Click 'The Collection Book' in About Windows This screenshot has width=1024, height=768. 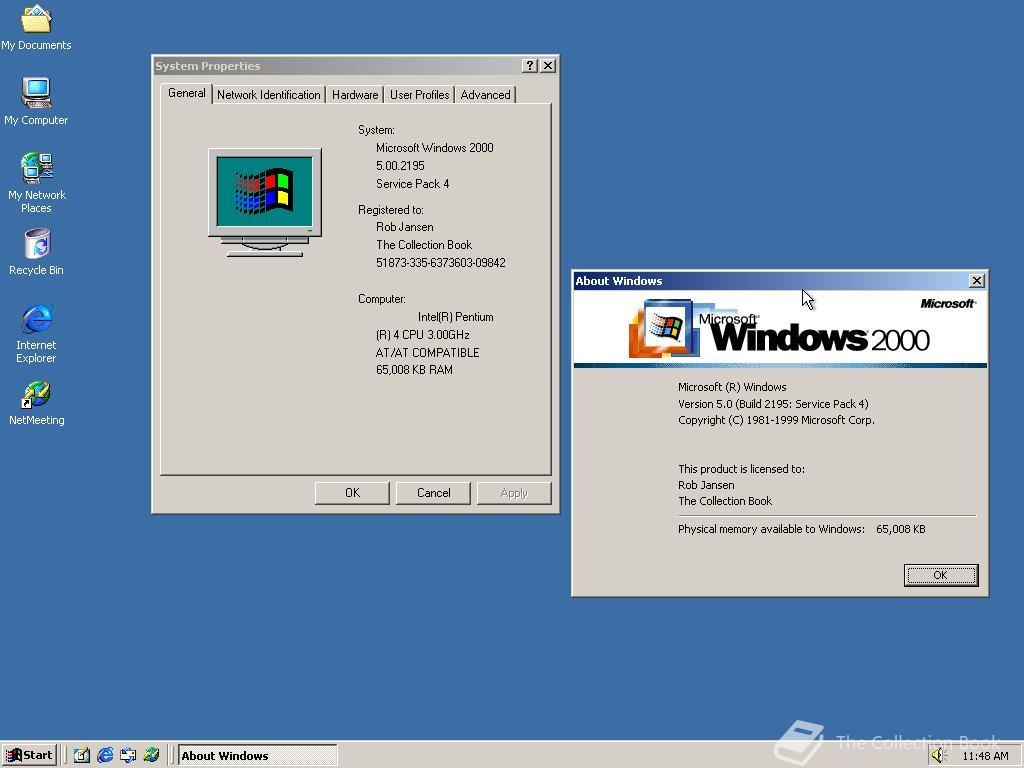tap(725, 501)
